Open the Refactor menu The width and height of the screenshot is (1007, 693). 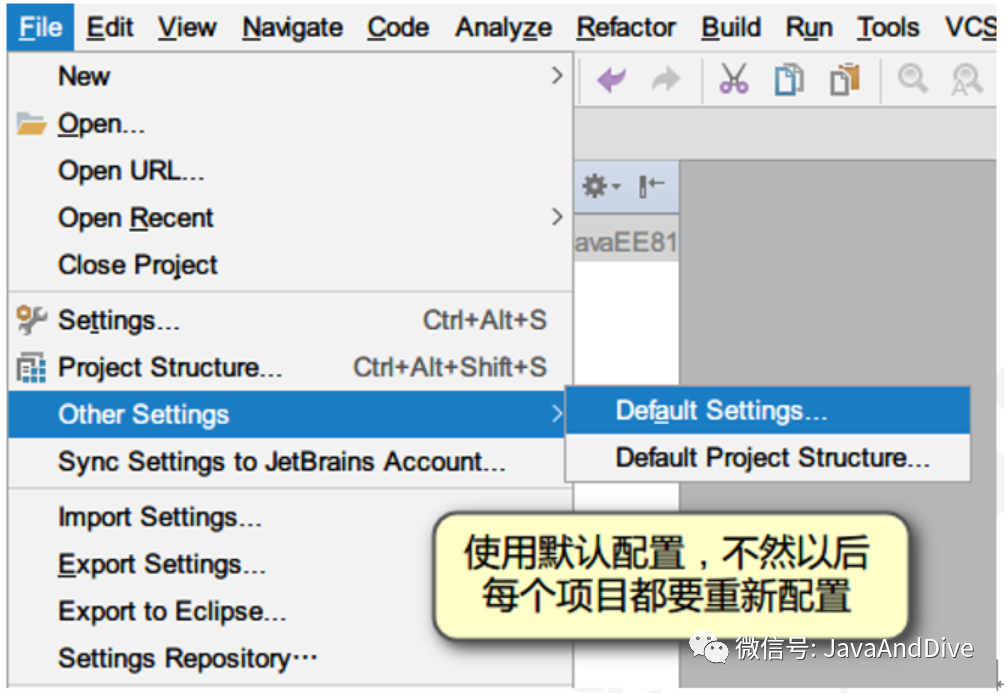(626, 28)
